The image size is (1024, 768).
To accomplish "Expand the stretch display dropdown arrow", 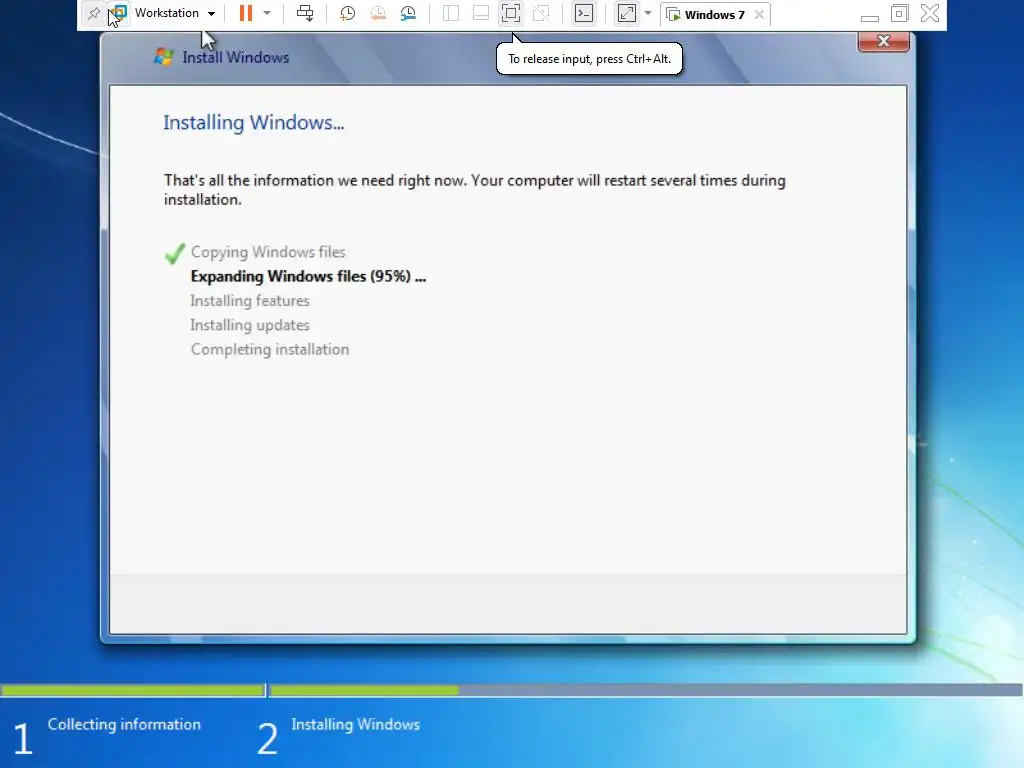I will pyautogui.click(x=648, y=13).
